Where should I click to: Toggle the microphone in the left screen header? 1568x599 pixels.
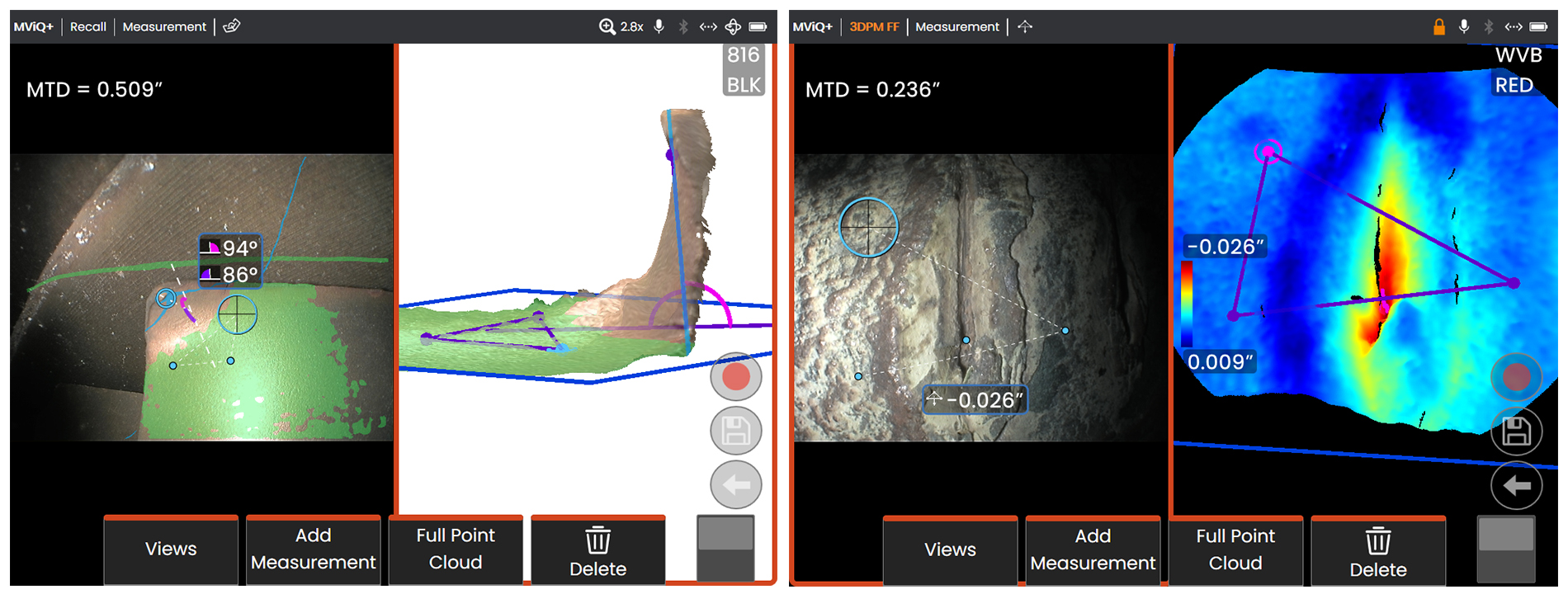659,26
